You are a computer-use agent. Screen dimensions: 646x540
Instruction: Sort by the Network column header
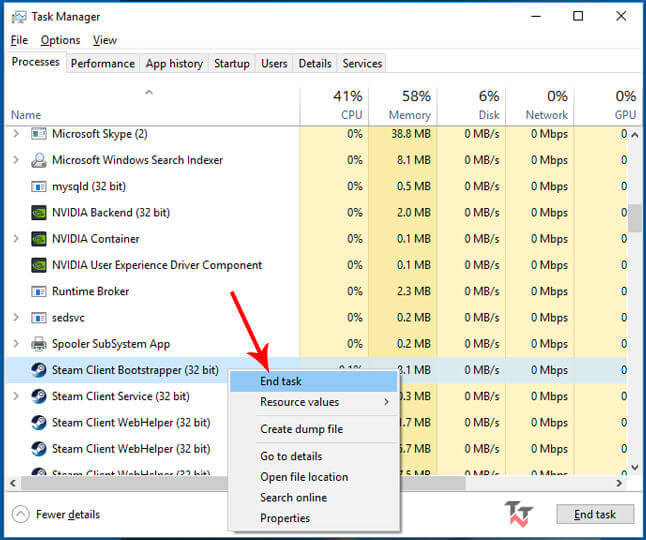click(540, 106)
